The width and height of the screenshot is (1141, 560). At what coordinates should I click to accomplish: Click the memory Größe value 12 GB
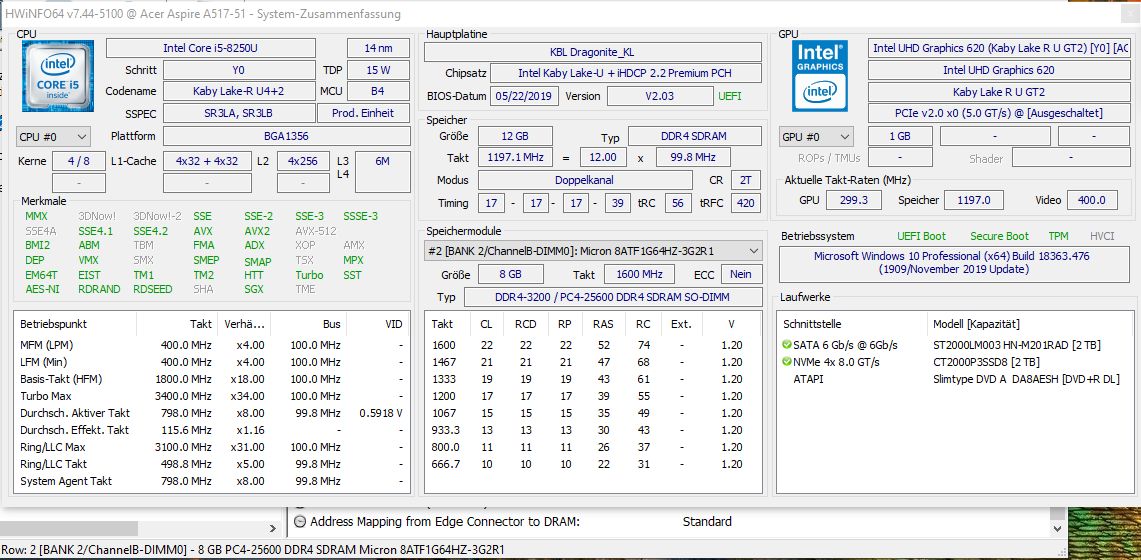[x=514, y=136]
